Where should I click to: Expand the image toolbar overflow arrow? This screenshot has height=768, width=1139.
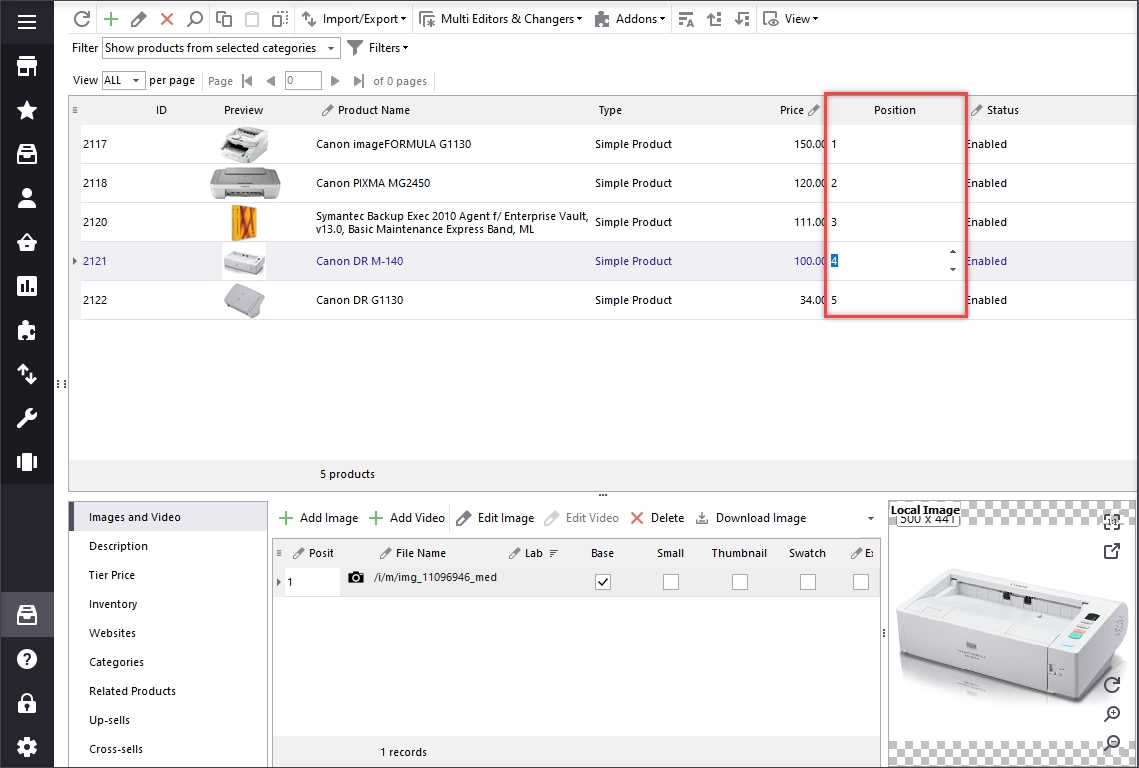point(870,518)
